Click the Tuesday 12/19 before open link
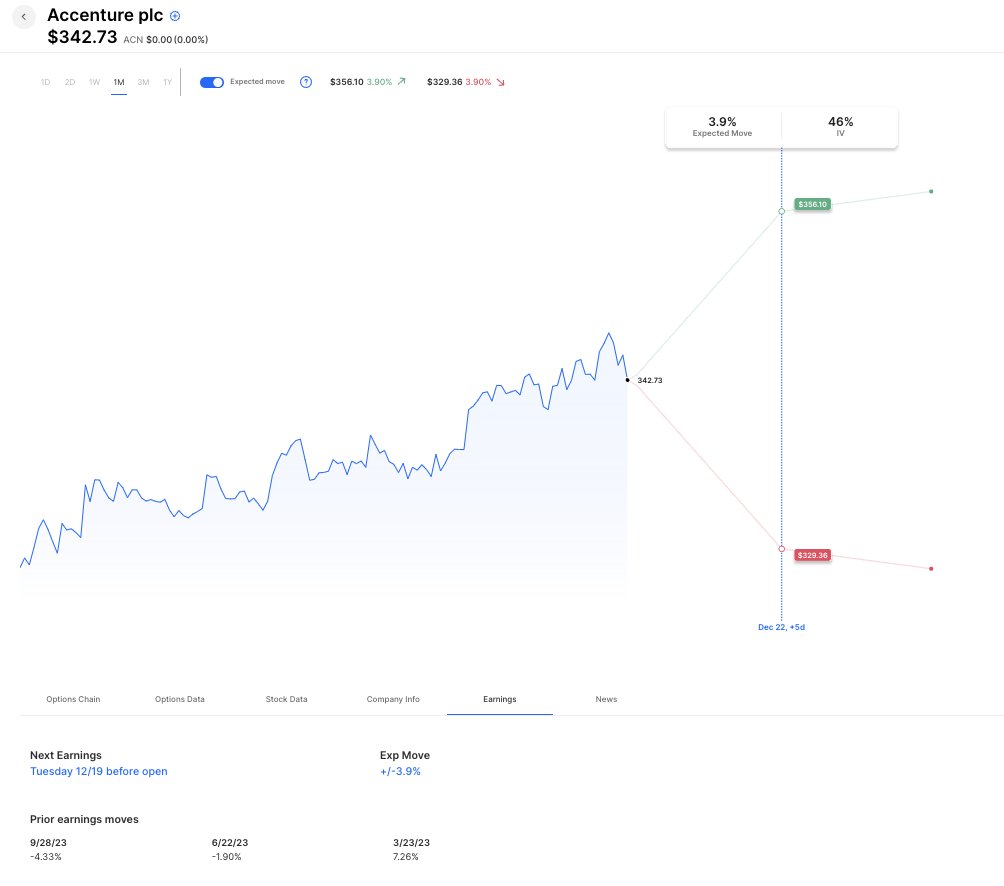The height and width of the screenshot is (886, 1004). (x=99, y=772)
